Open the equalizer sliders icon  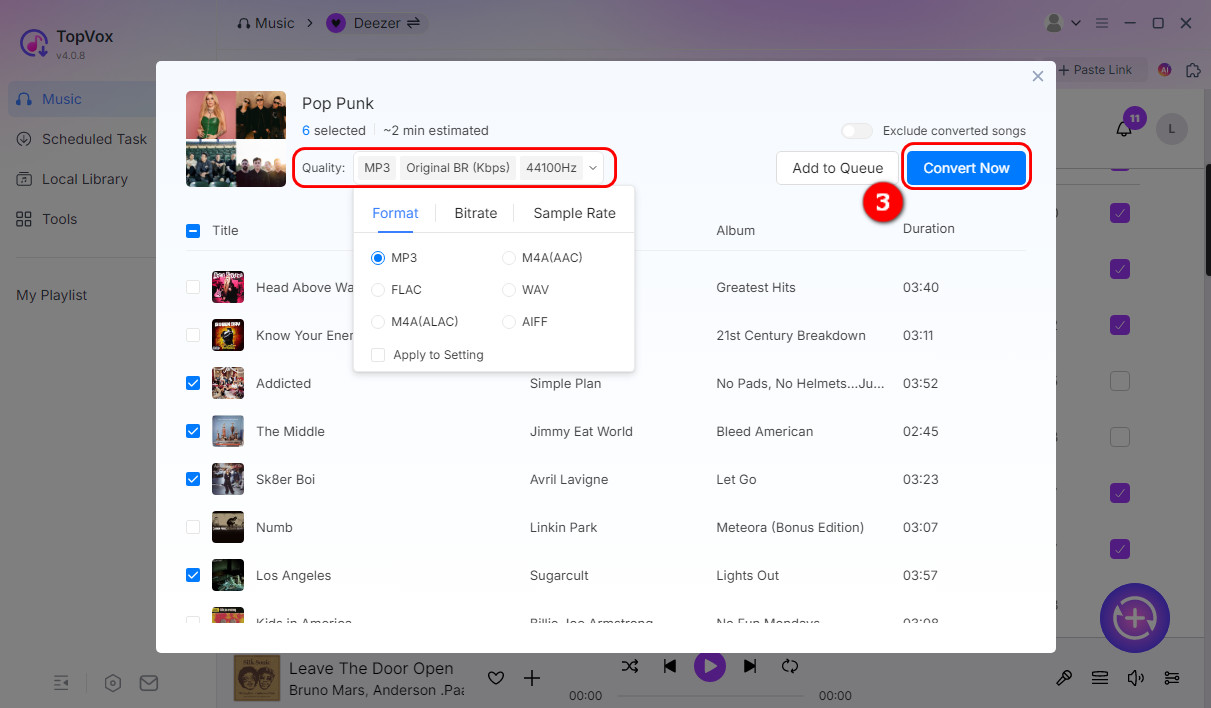coord(1172,677)
